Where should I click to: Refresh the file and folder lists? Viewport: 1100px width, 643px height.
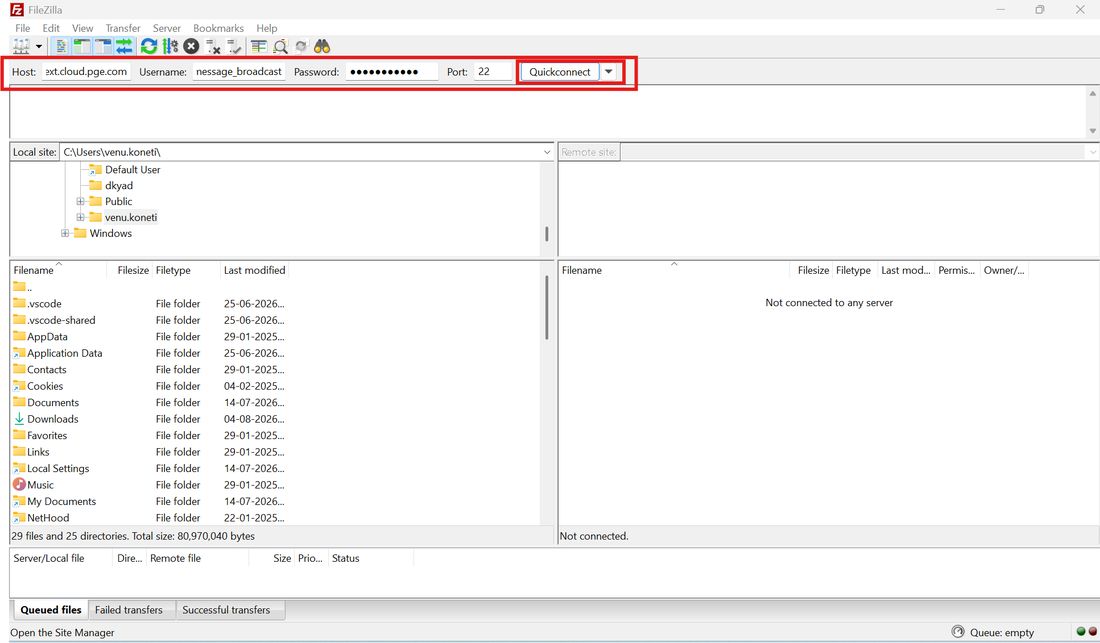click(149, 46)
